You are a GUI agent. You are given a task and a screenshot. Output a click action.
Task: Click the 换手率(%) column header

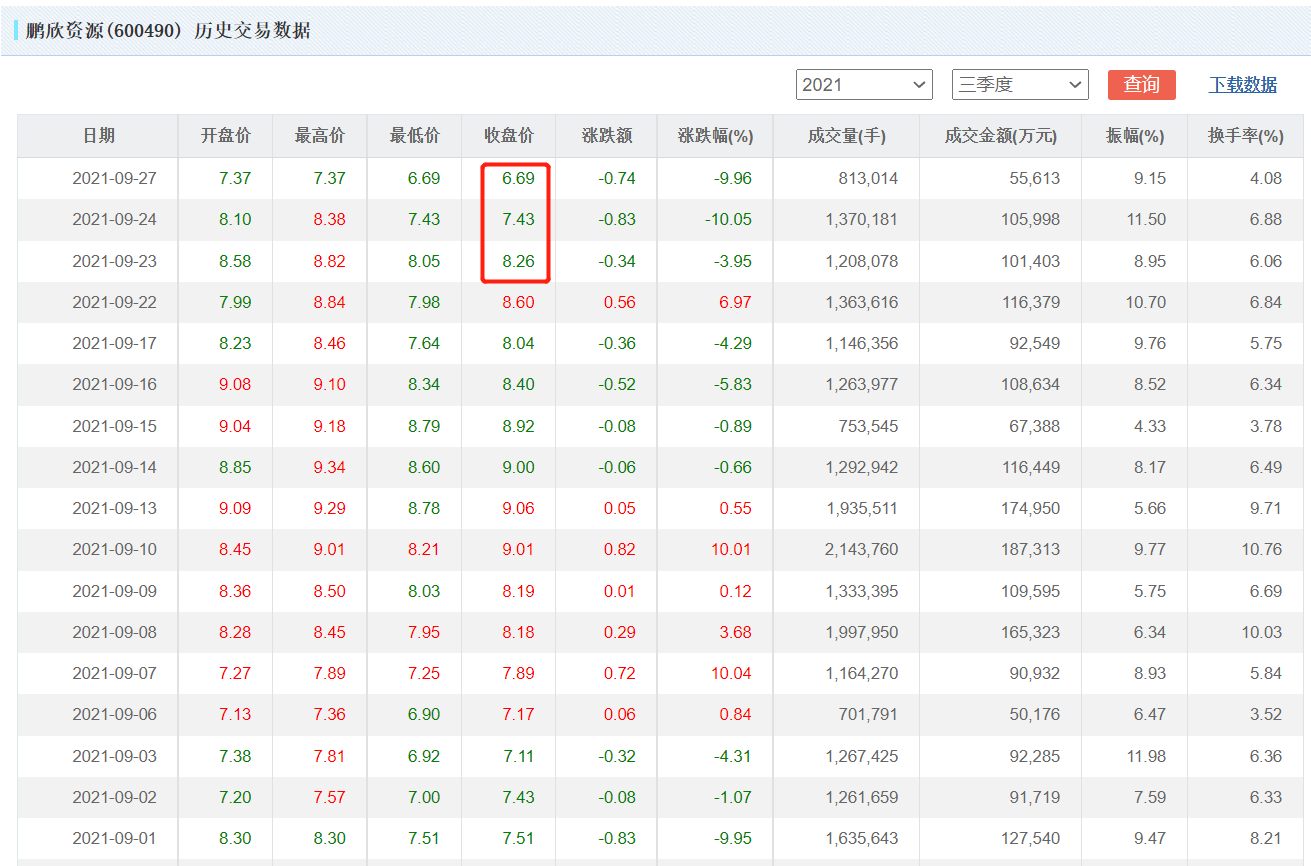click(x=1246, y=136)
